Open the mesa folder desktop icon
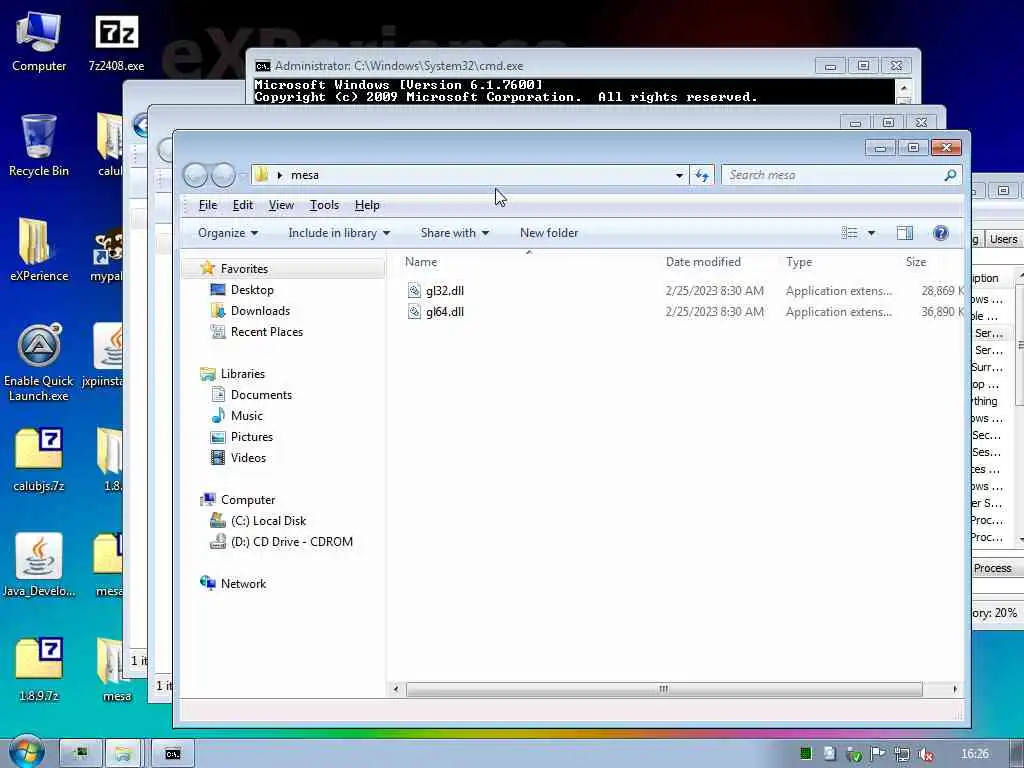Image resolution: width=1024 pixels, height=768 pixels. point(116,669)
